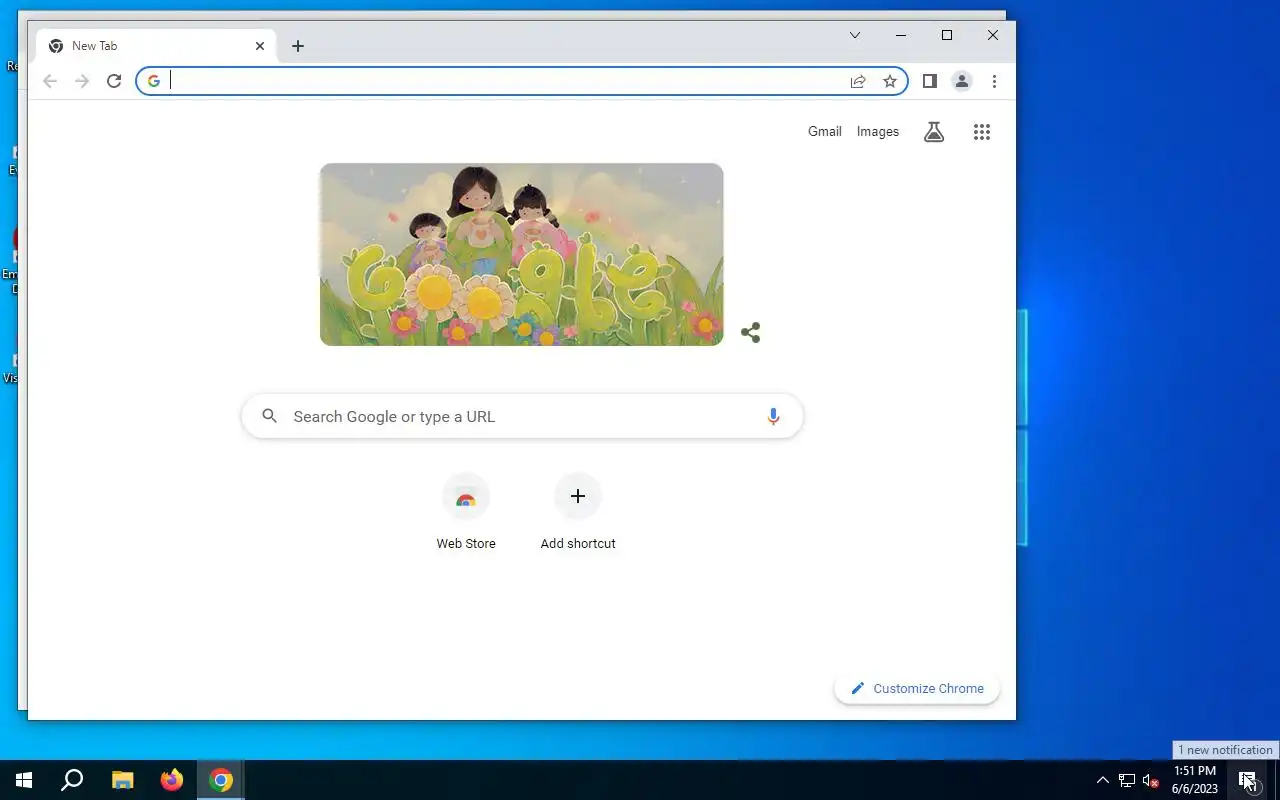1280x800 pixels.
Task: Open the Images link
Action: pos(878,131)
